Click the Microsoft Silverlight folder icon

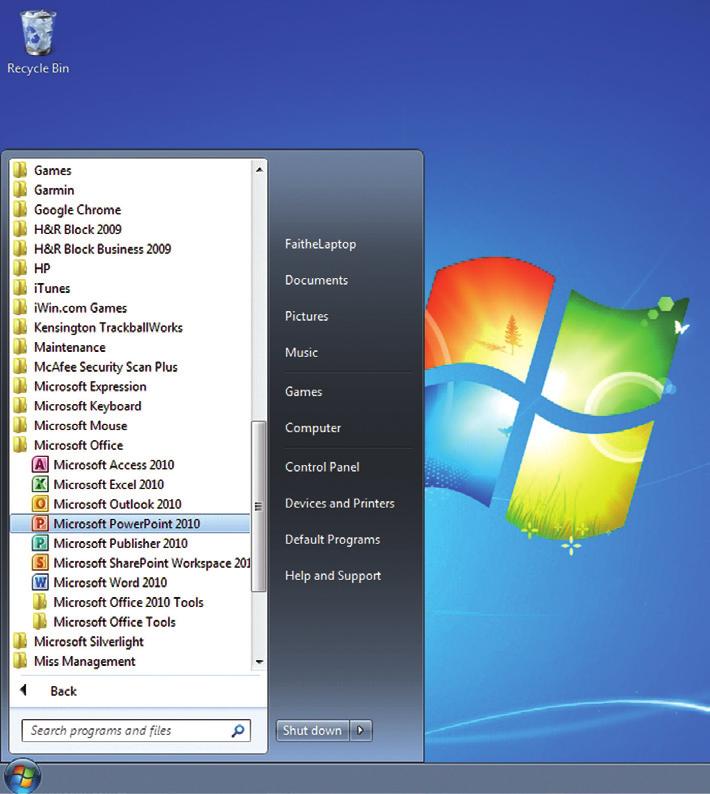(20, 642)
